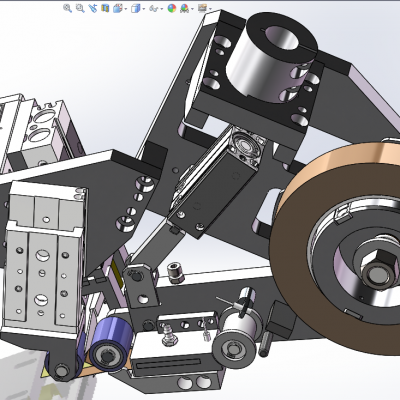Expand the Apply Scene dropdown arrow
The image size is (400, 400).
coord(192,9)
